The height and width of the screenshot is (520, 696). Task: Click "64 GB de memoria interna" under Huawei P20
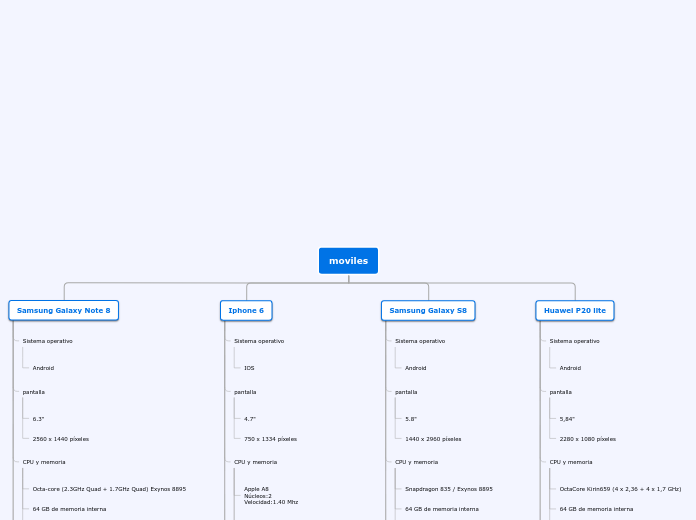(596, 509)
